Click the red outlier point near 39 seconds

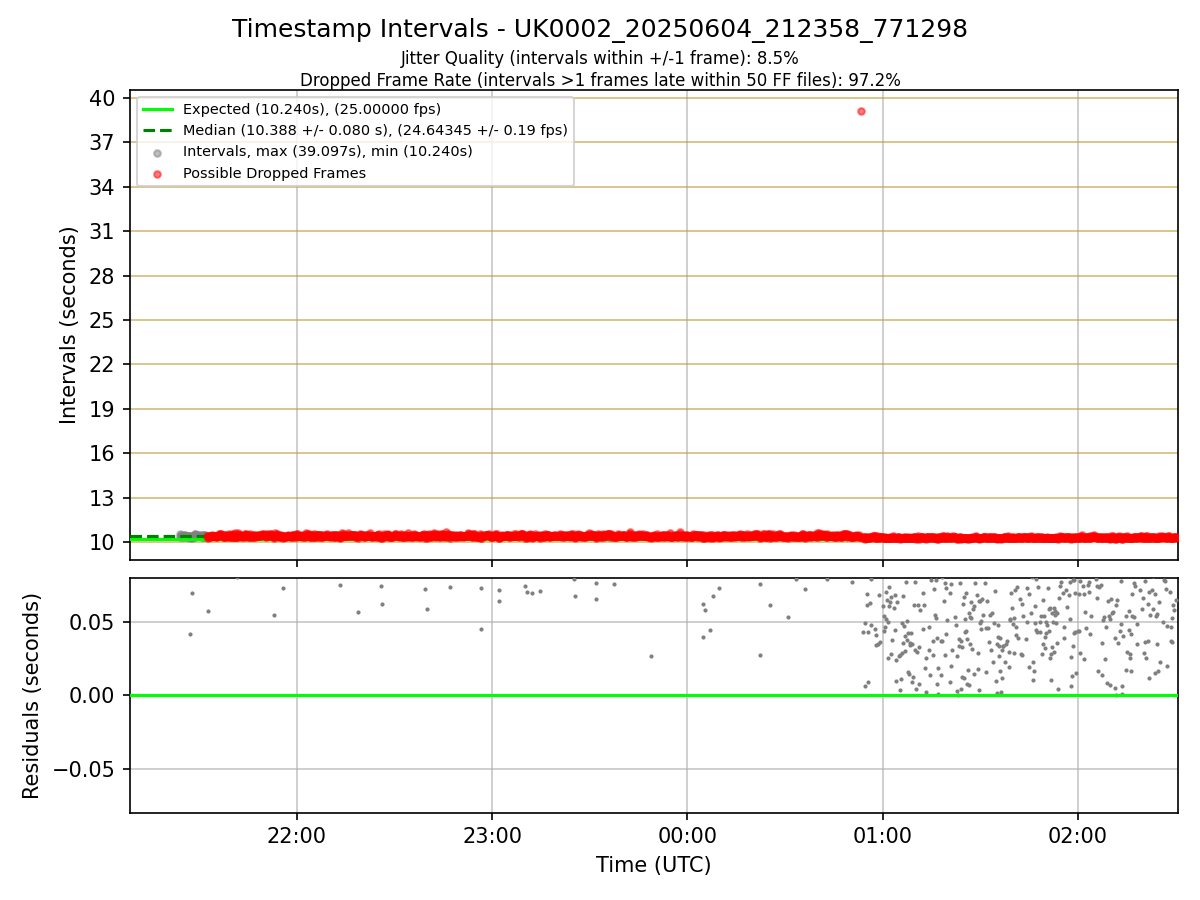[x=861, y=111]
